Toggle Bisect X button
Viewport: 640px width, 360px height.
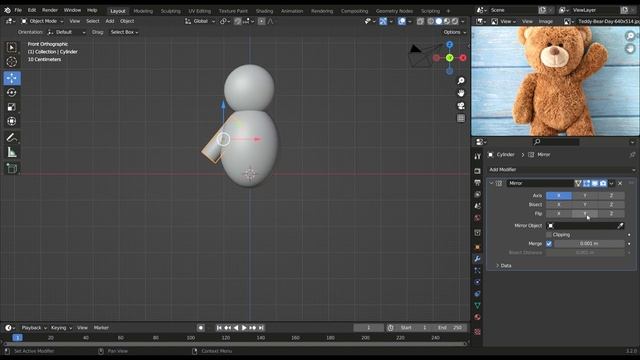point(559,205)
